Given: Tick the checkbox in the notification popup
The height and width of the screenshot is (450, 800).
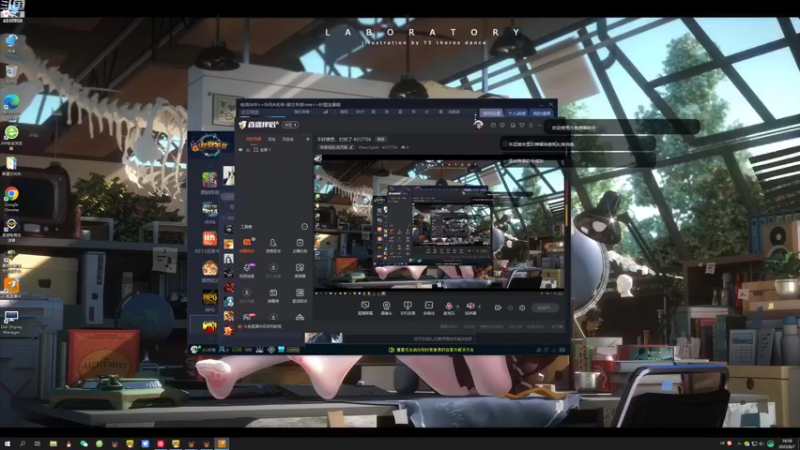Looking at the screenshot, I should pyautogui.click(x=505, y=144).
